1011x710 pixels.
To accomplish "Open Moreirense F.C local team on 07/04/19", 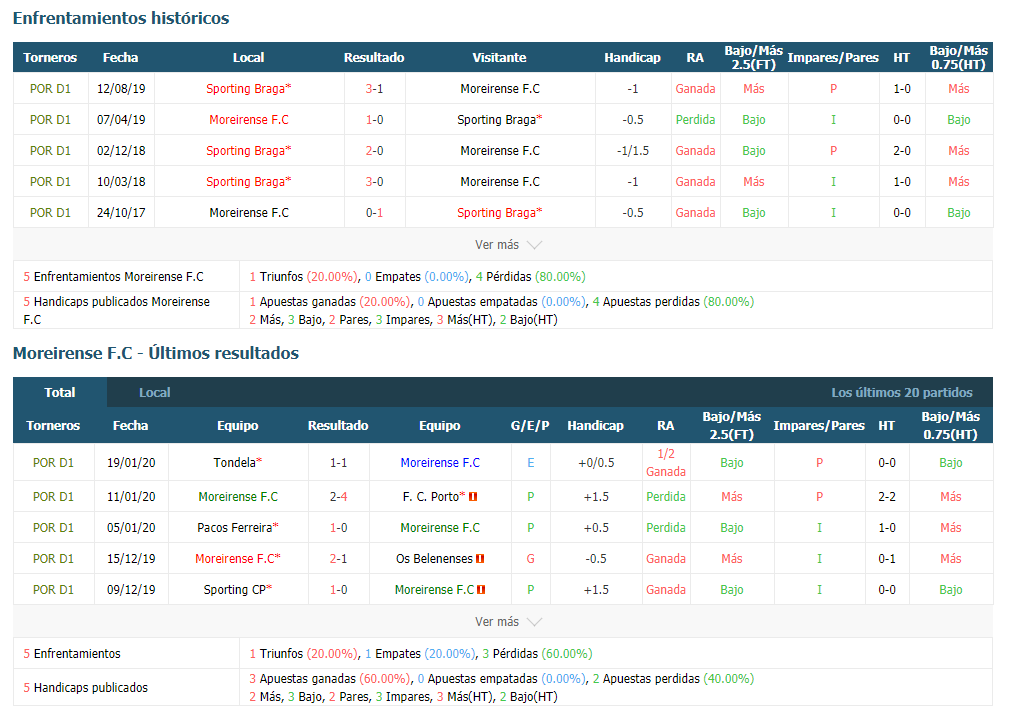I will tap(249, 120).
